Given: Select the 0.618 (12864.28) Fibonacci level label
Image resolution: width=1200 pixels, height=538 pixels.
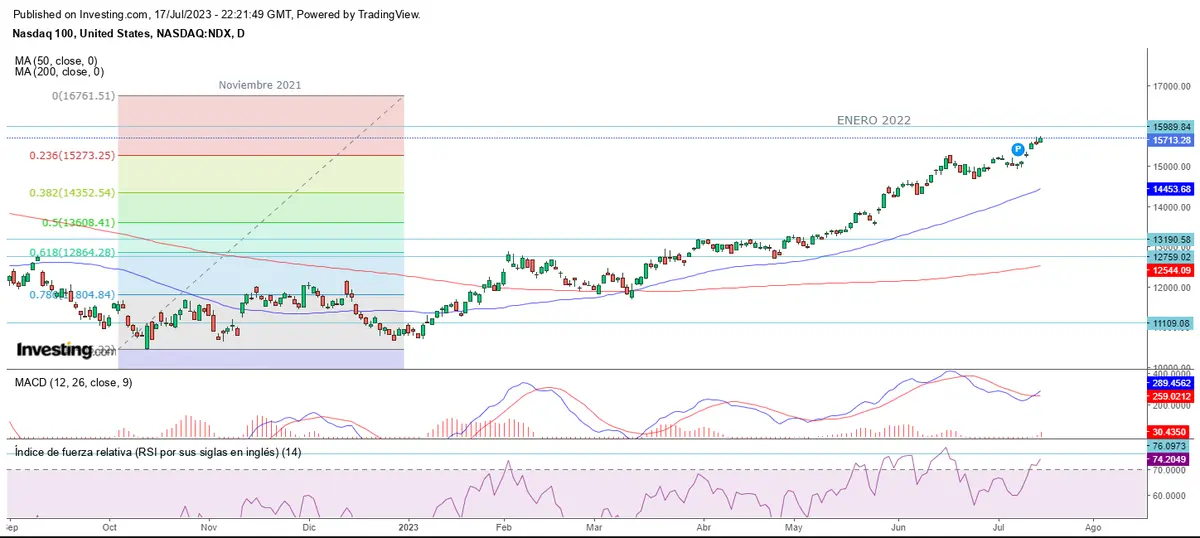Looking at the screenshot, I should click(71, 252).
